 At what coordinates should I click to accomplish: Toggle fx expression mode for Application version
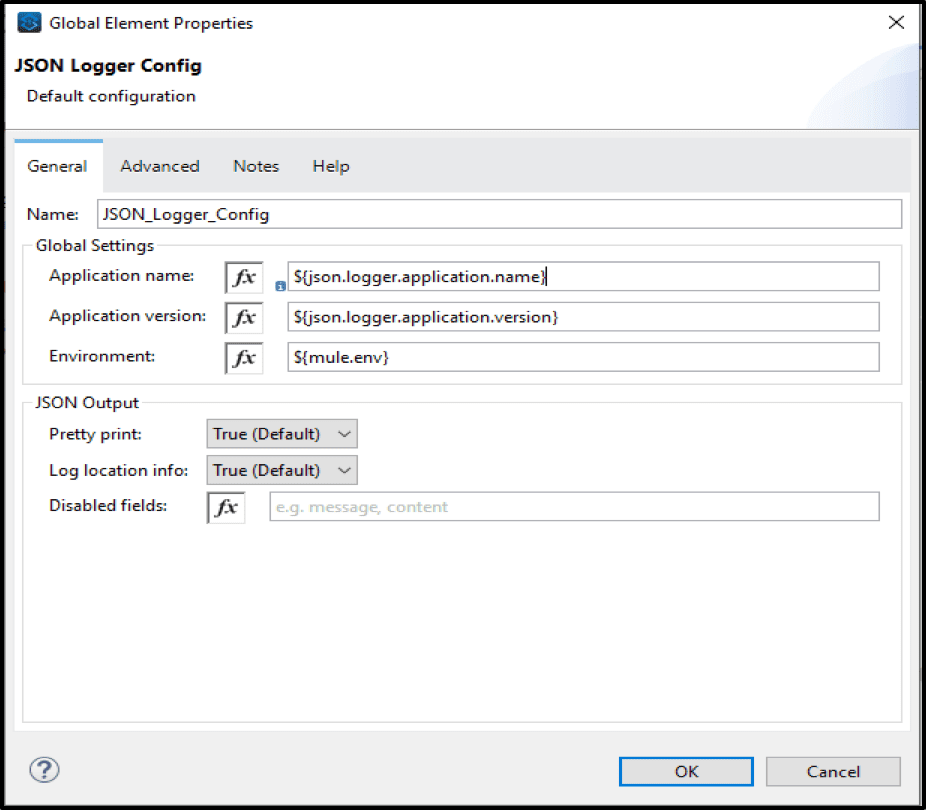click(244, 318)
